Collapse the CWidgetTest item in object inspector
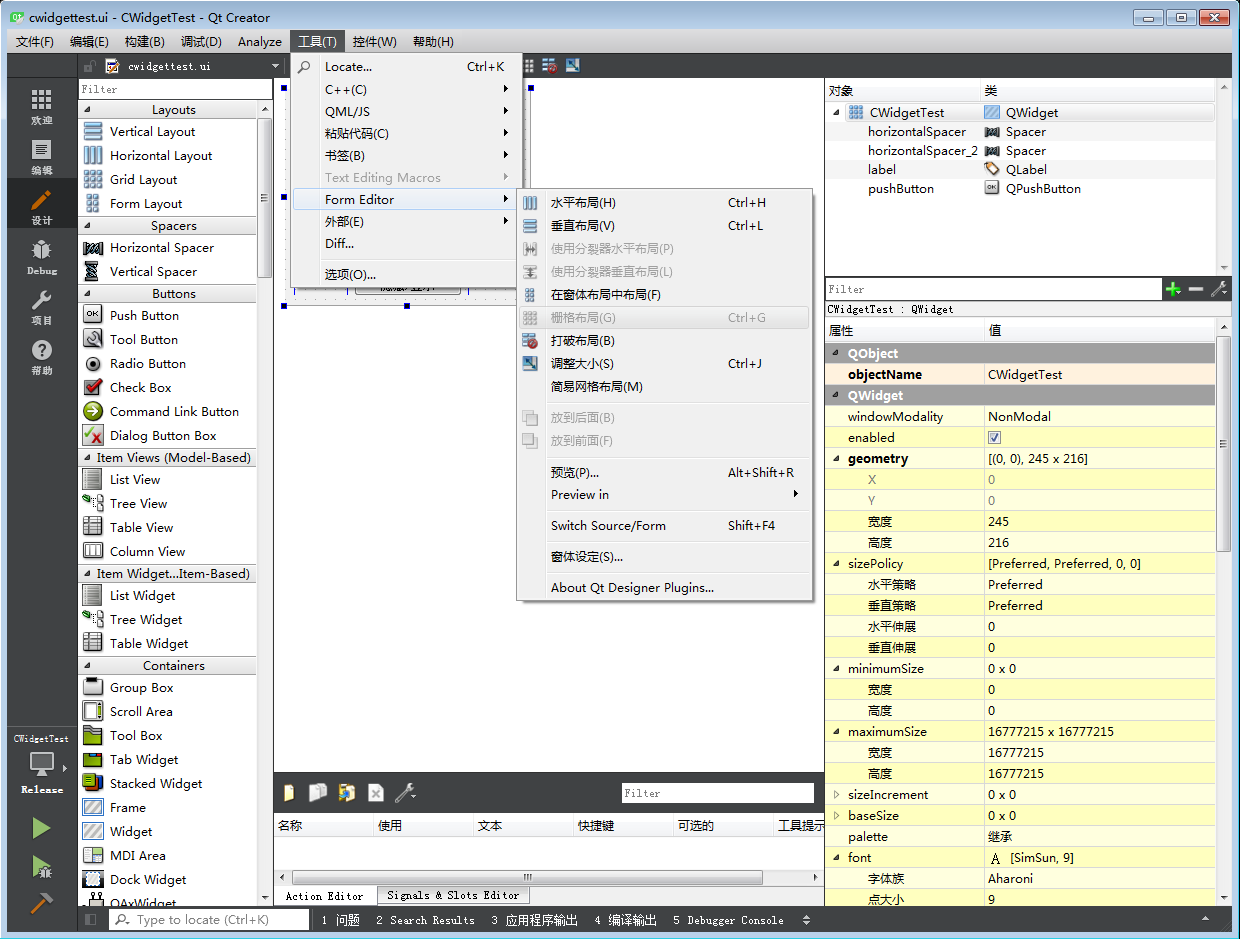 (834, 112)
